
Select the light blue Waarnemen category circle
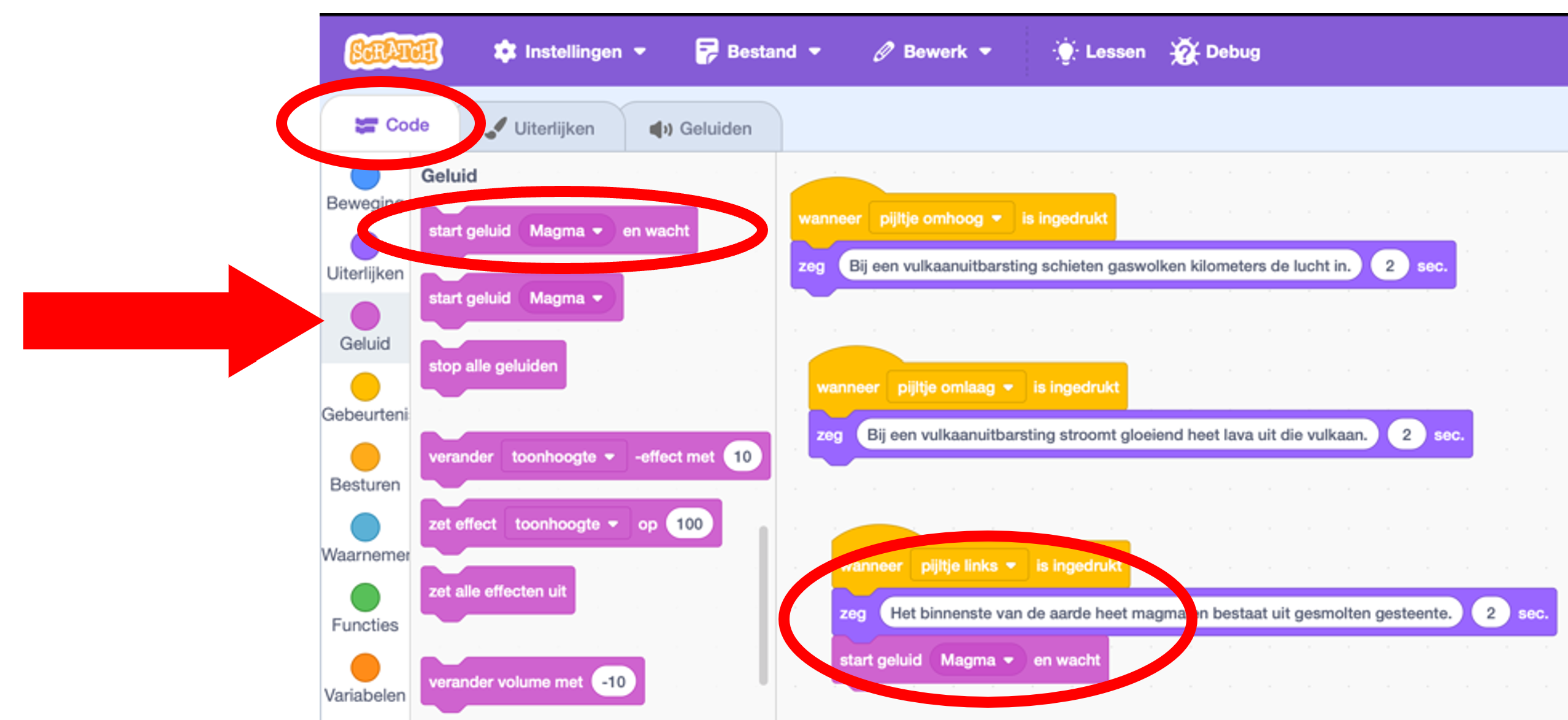click(x=365, y=527)
